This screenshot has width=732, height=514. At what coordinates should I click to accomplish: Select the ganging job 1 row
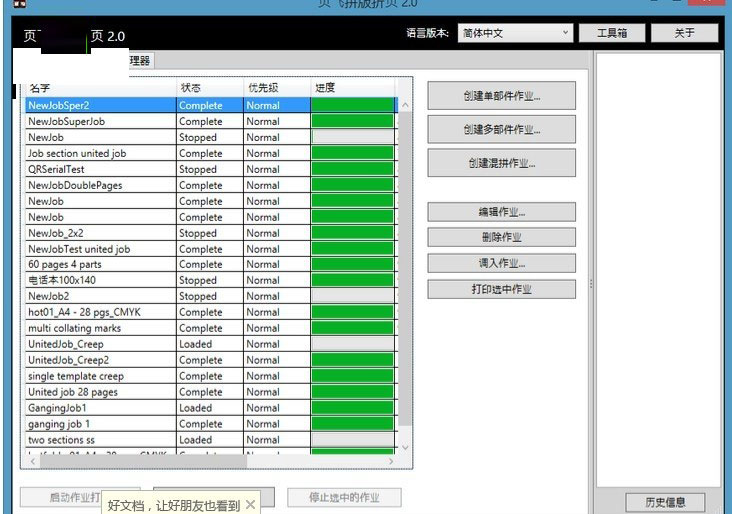(x=210, y=424)
